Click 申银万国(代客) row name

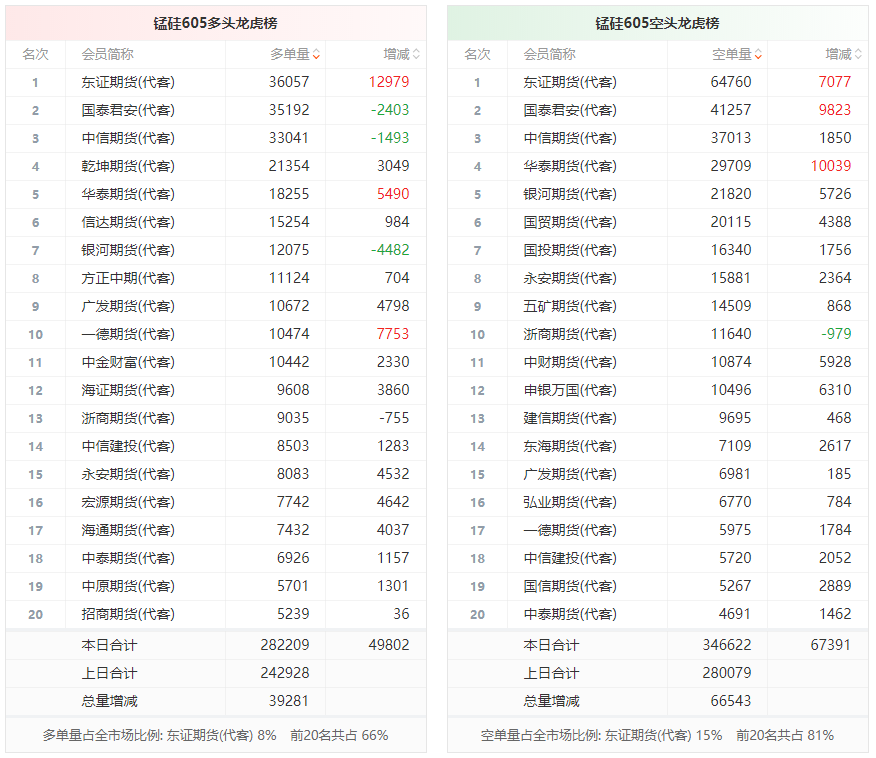(x=570, y=390)
